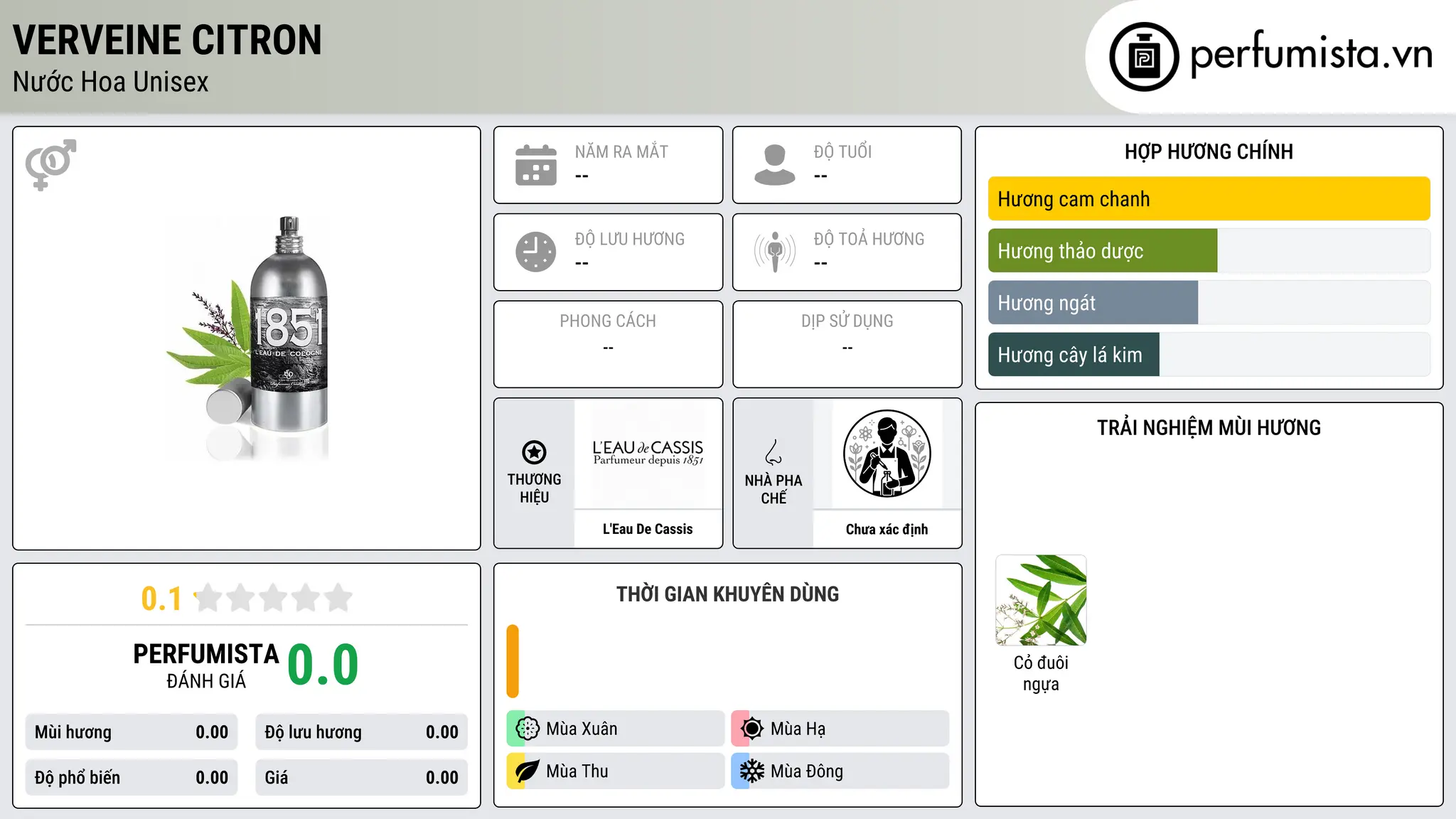Click the Độ lưu hương score row
This screenshot has width=1456, height=819.
361,732
